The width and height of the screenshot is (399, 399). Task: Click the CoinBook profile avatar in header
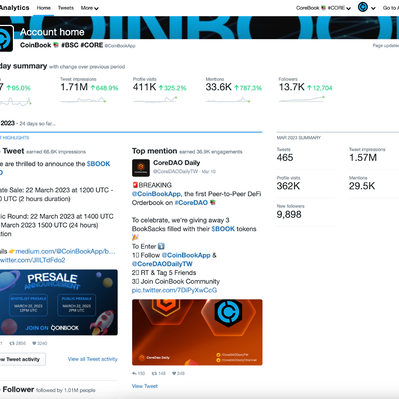click(6, 38)
